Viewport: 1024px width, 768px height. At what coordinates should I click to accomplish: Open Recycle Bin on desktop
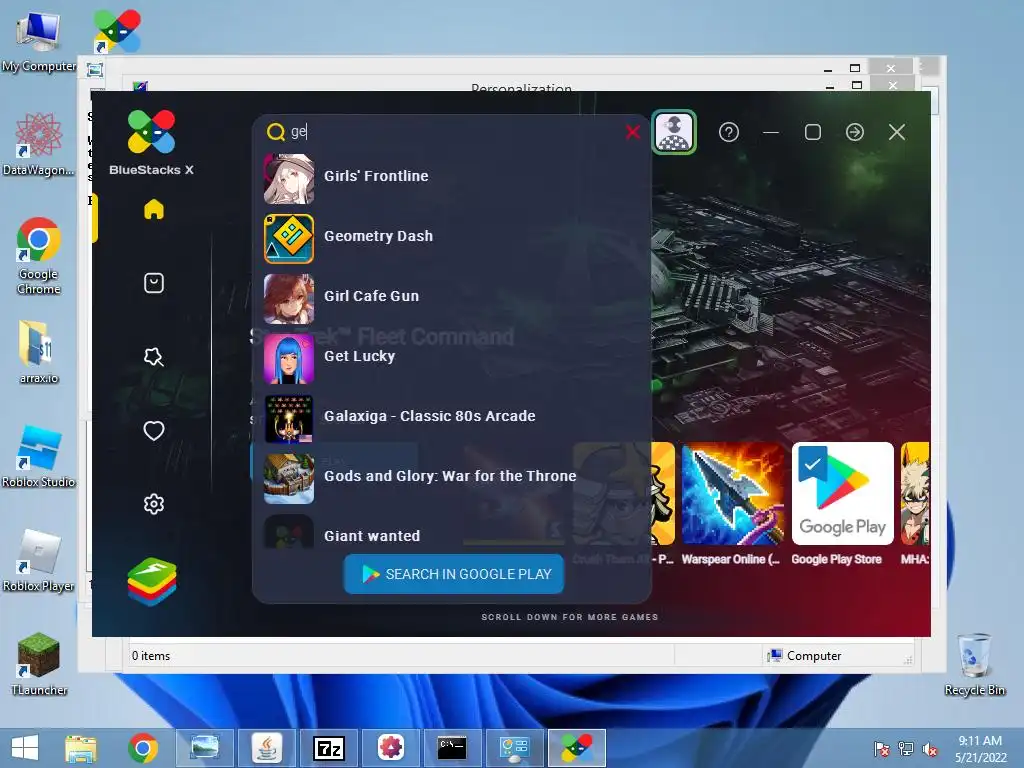[975, 665]
